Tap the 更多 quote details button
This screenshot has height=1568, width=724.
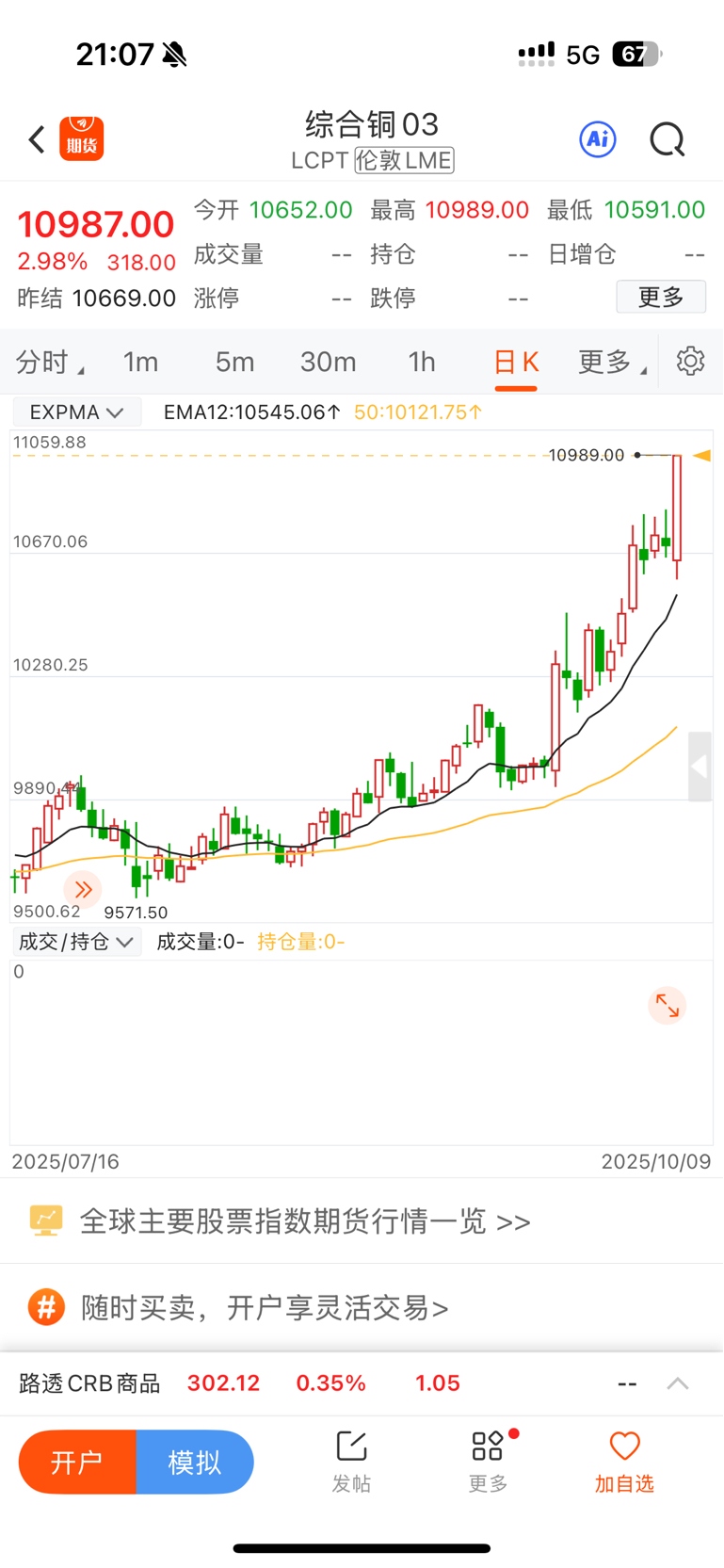[661, 298]
